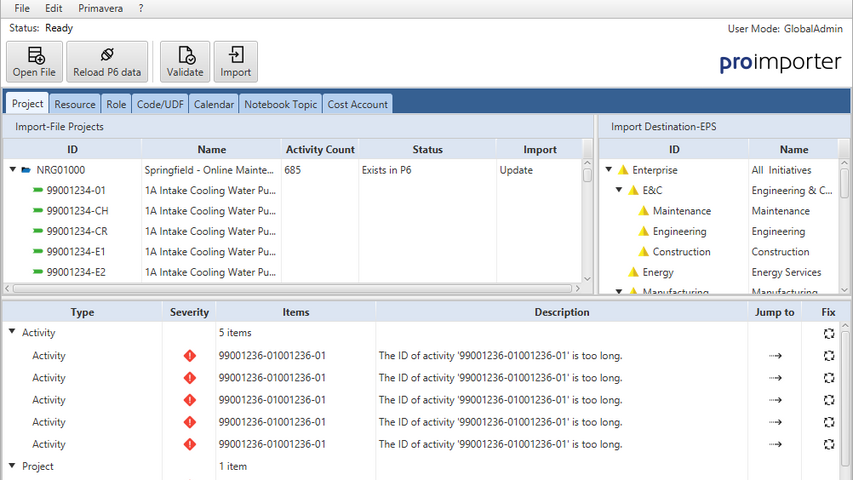This screenshot has height=480, width=853.
Task: Click red severity icon of first Activity error
Action: pyautogui.click(x=190, y=356)
